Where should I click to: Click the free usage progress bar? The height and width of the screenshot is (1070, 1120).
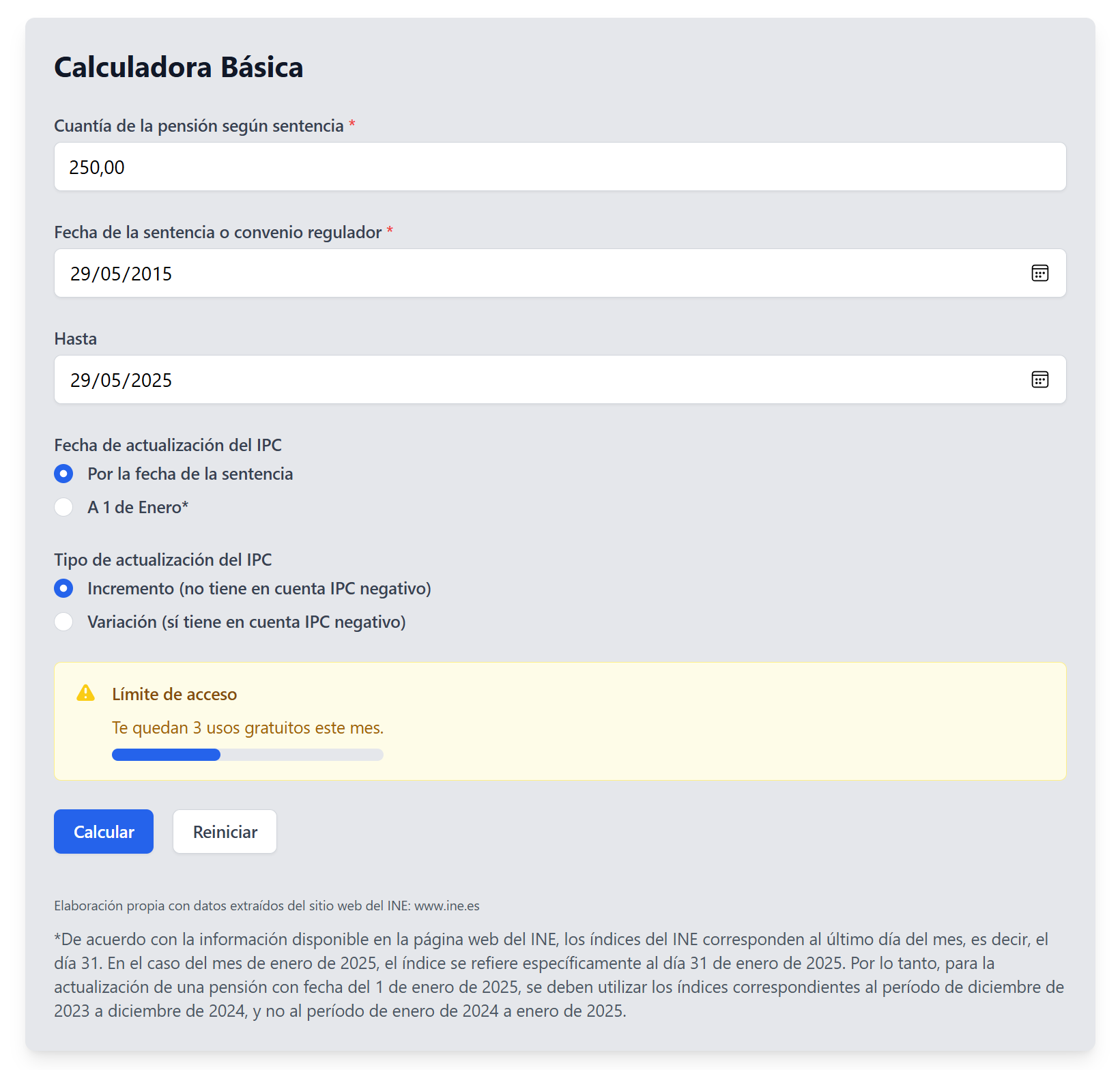coord(247,755)
